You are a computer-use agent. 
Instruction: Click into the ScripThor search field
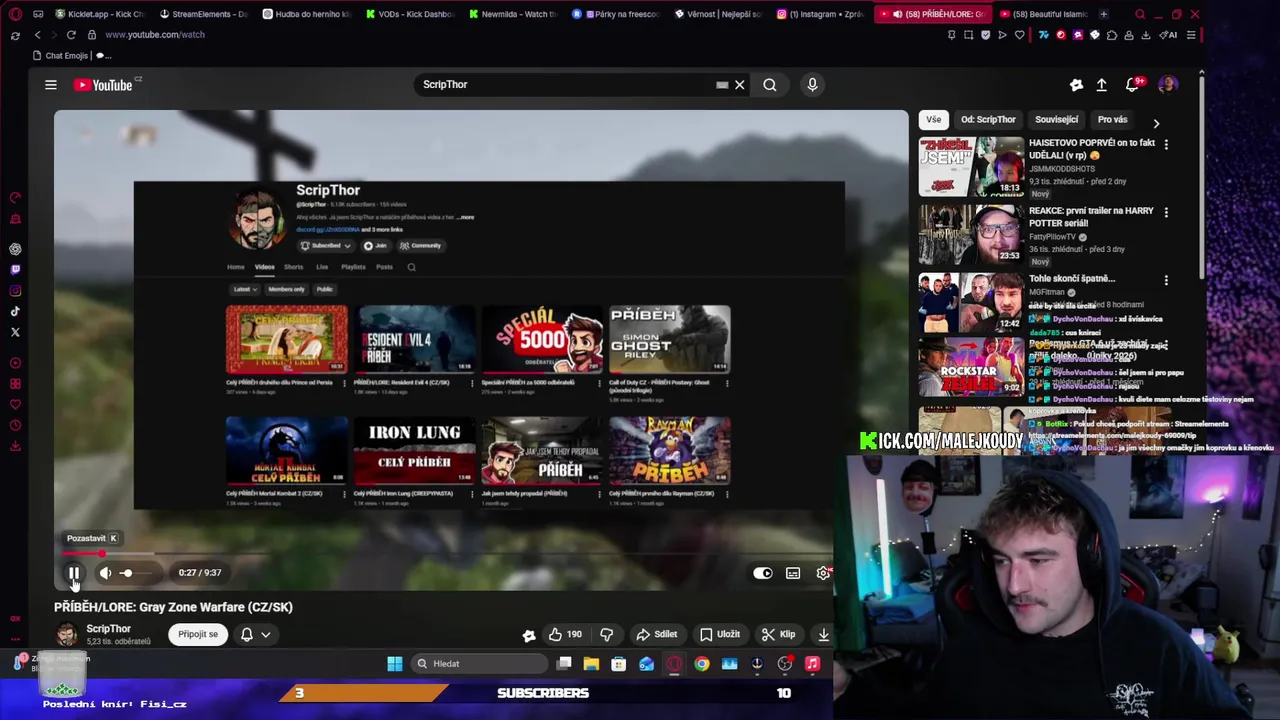tap(565, 85)
